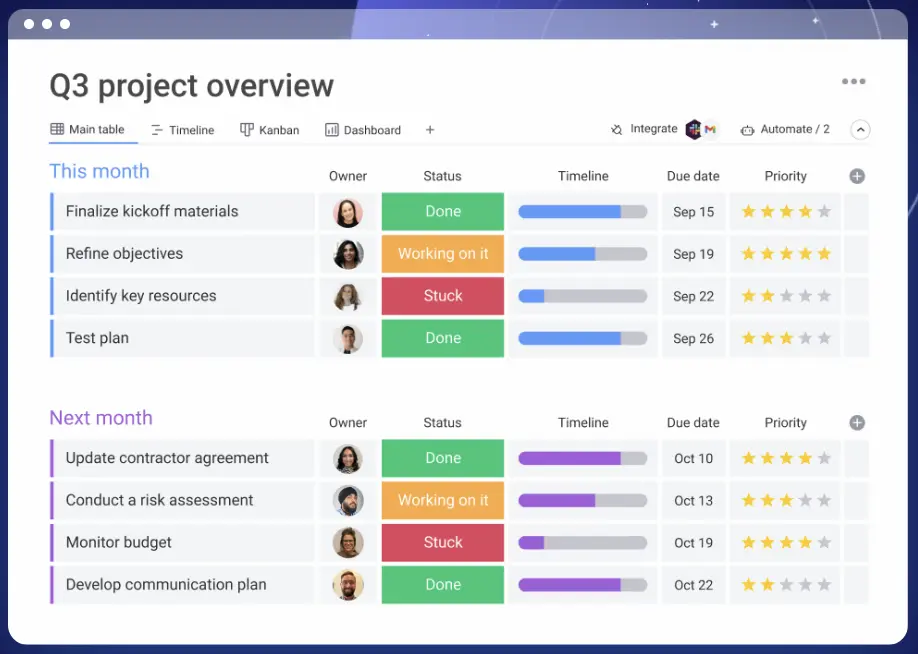Click timeline bar for Identify key resources

click(583, 296)
